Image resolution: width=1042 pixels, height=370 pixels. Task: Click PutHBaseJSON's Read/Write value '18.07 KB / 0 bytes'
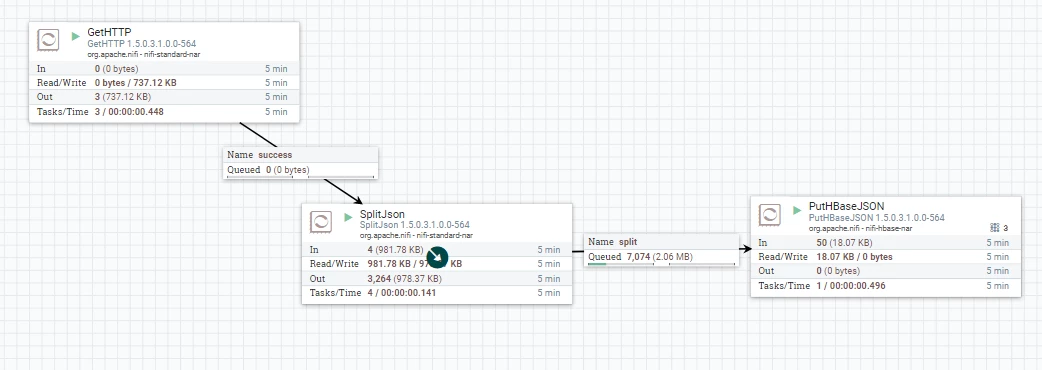(x=855, y=256)
